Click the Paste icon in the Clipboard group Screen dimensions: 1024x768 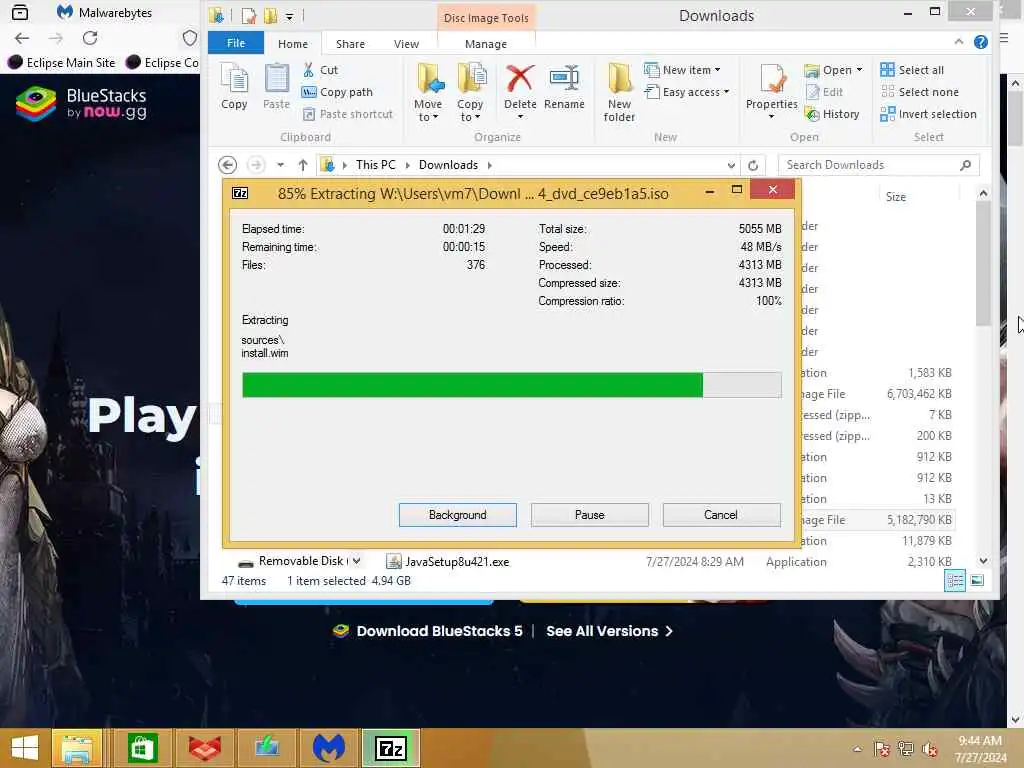click(276, 86)
